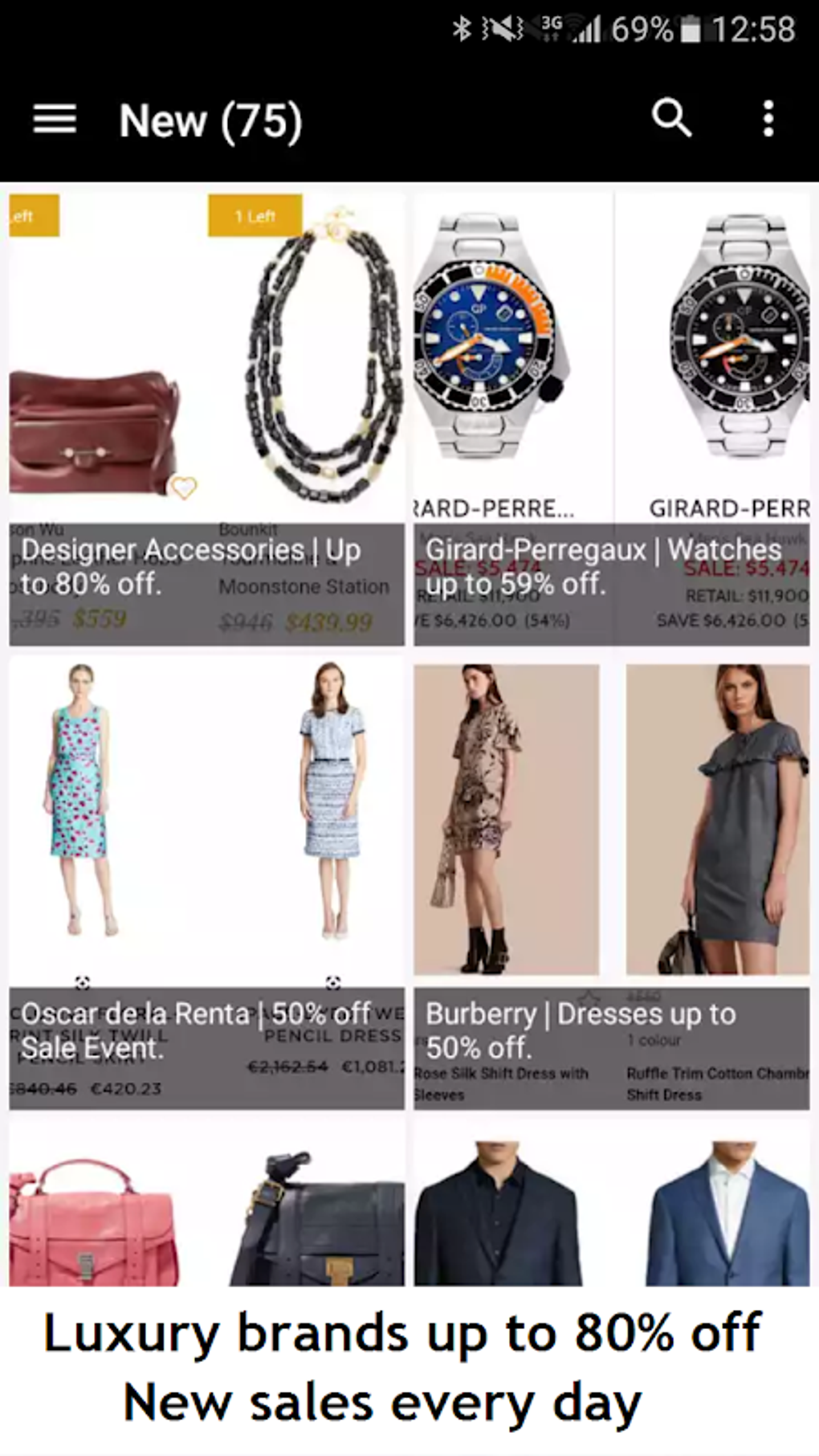Tap the heart favorite icon on the red bag
819x1456 pixels.
coord(184,487)
